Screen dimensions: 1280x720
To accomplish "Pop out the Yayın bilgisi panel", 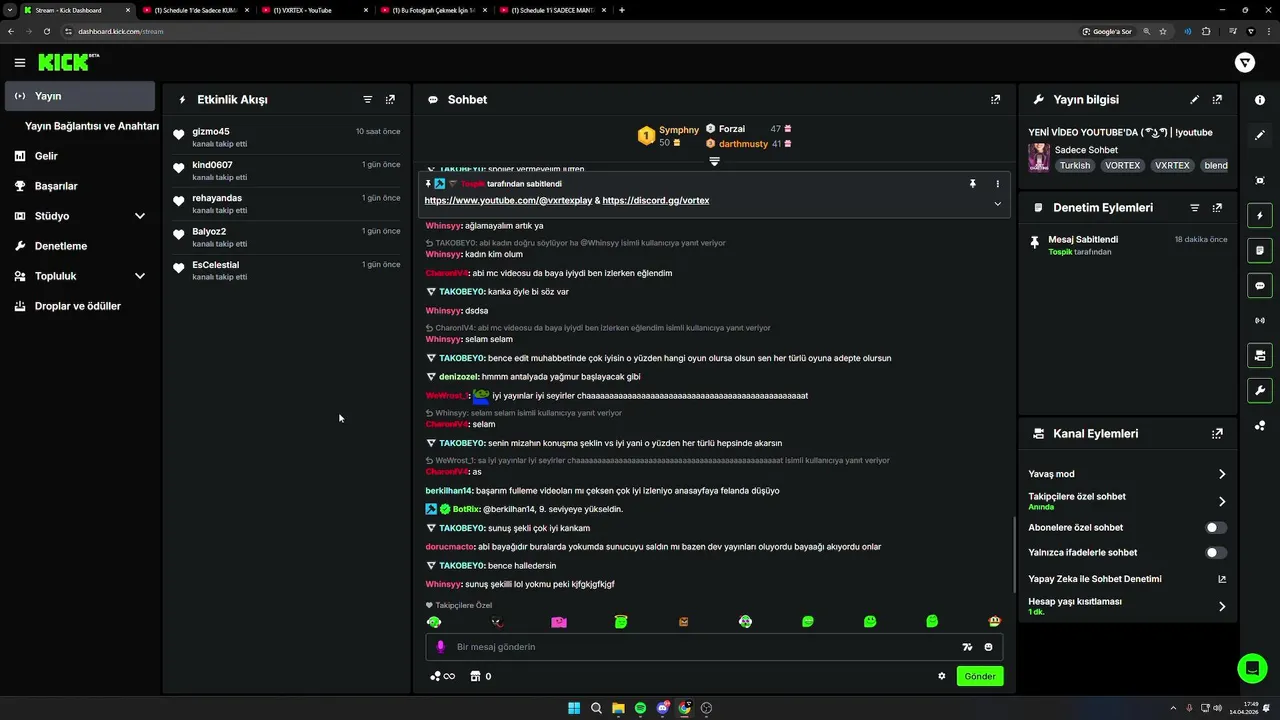I will click(1217, 100).
